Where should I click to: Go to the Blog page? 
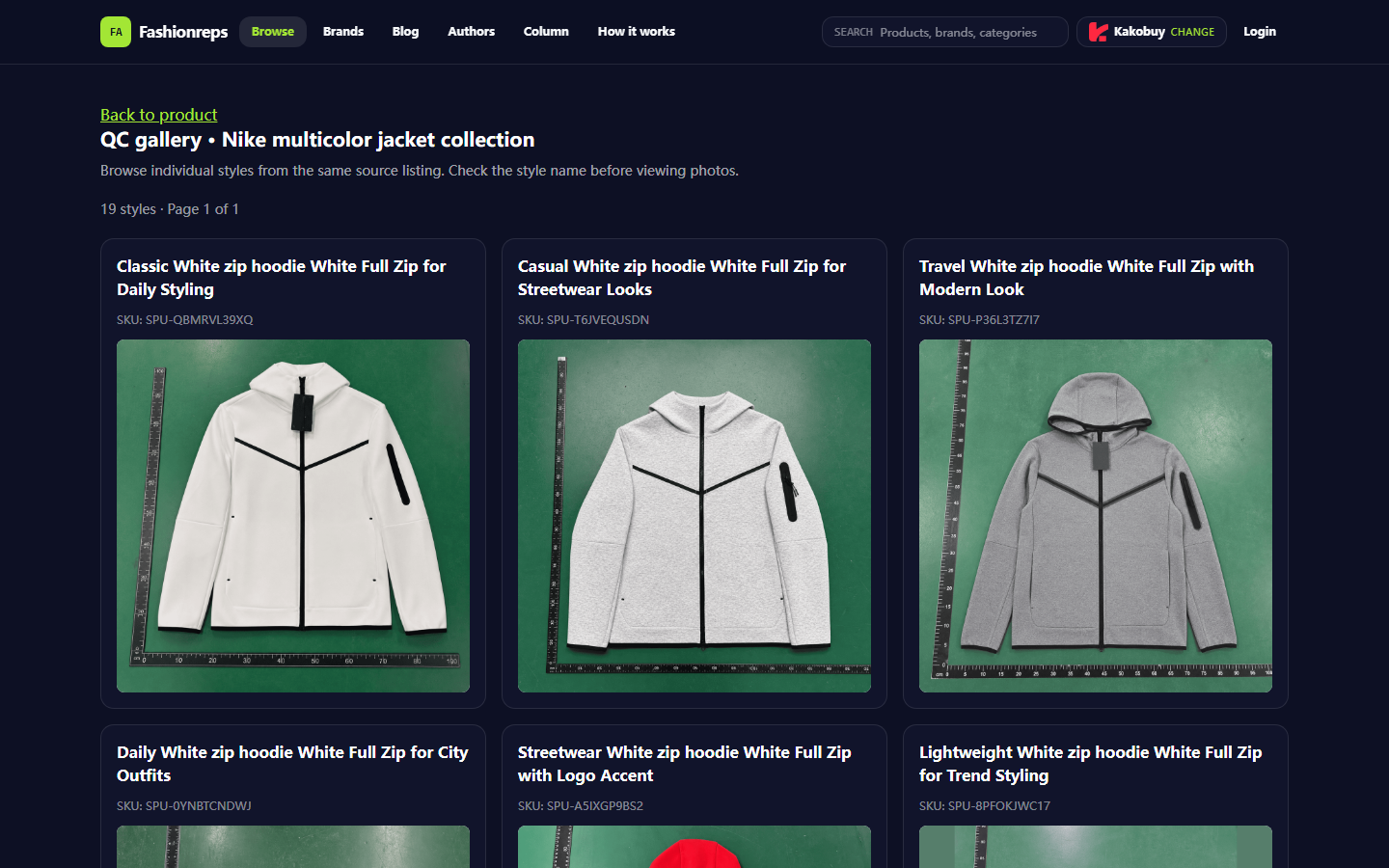coord(405,32)
